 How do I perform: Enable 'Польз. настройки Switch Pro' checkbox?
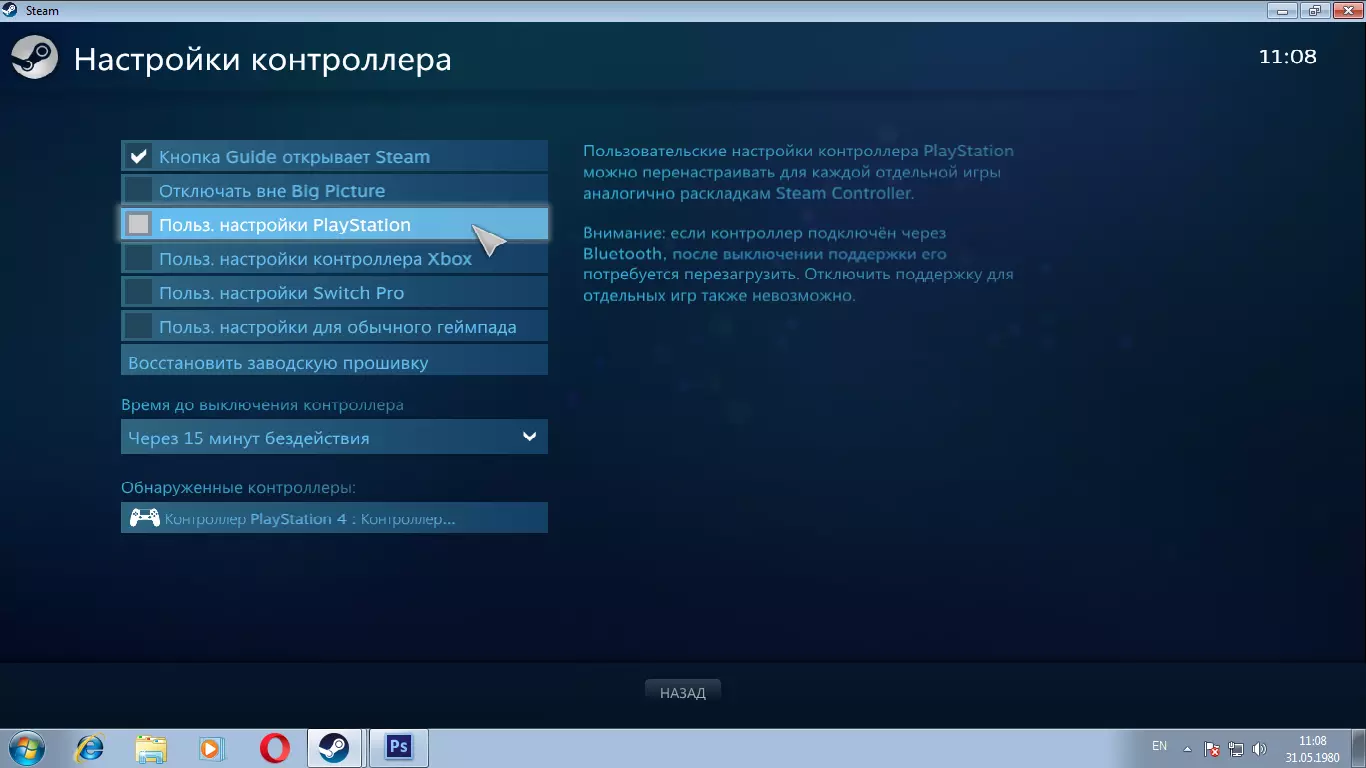(139, 293)
